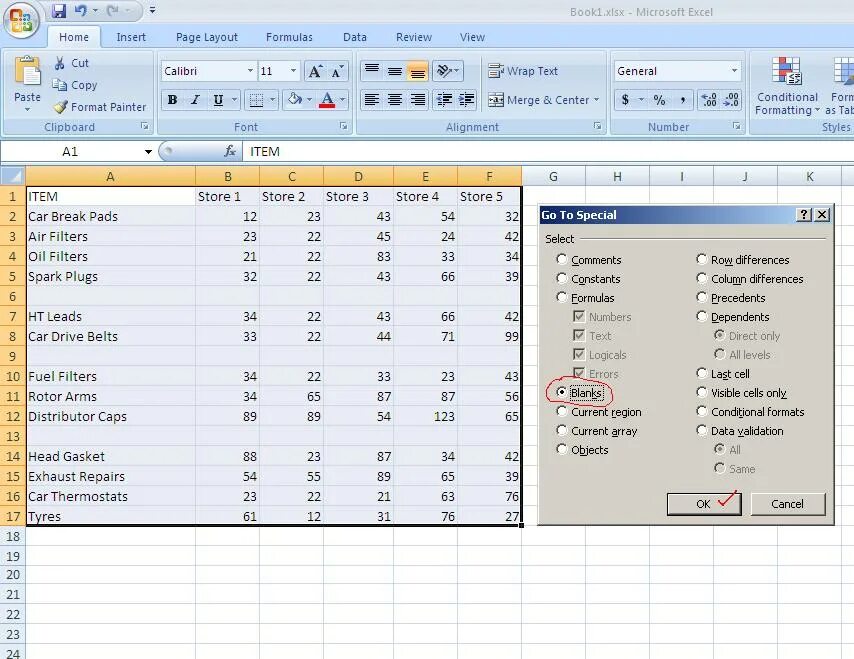The image size is (854, 659).
Task: Apply Comma style
Action: pos(683,100)
